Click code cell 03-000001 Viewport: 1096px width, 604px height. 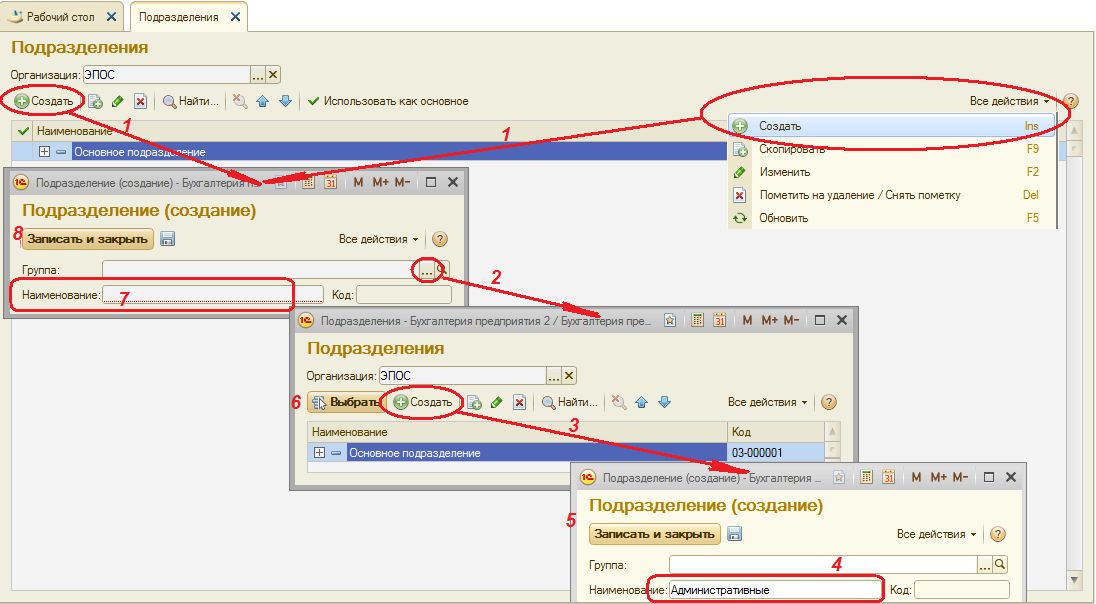pyautogui.click(x=776, y=453)
